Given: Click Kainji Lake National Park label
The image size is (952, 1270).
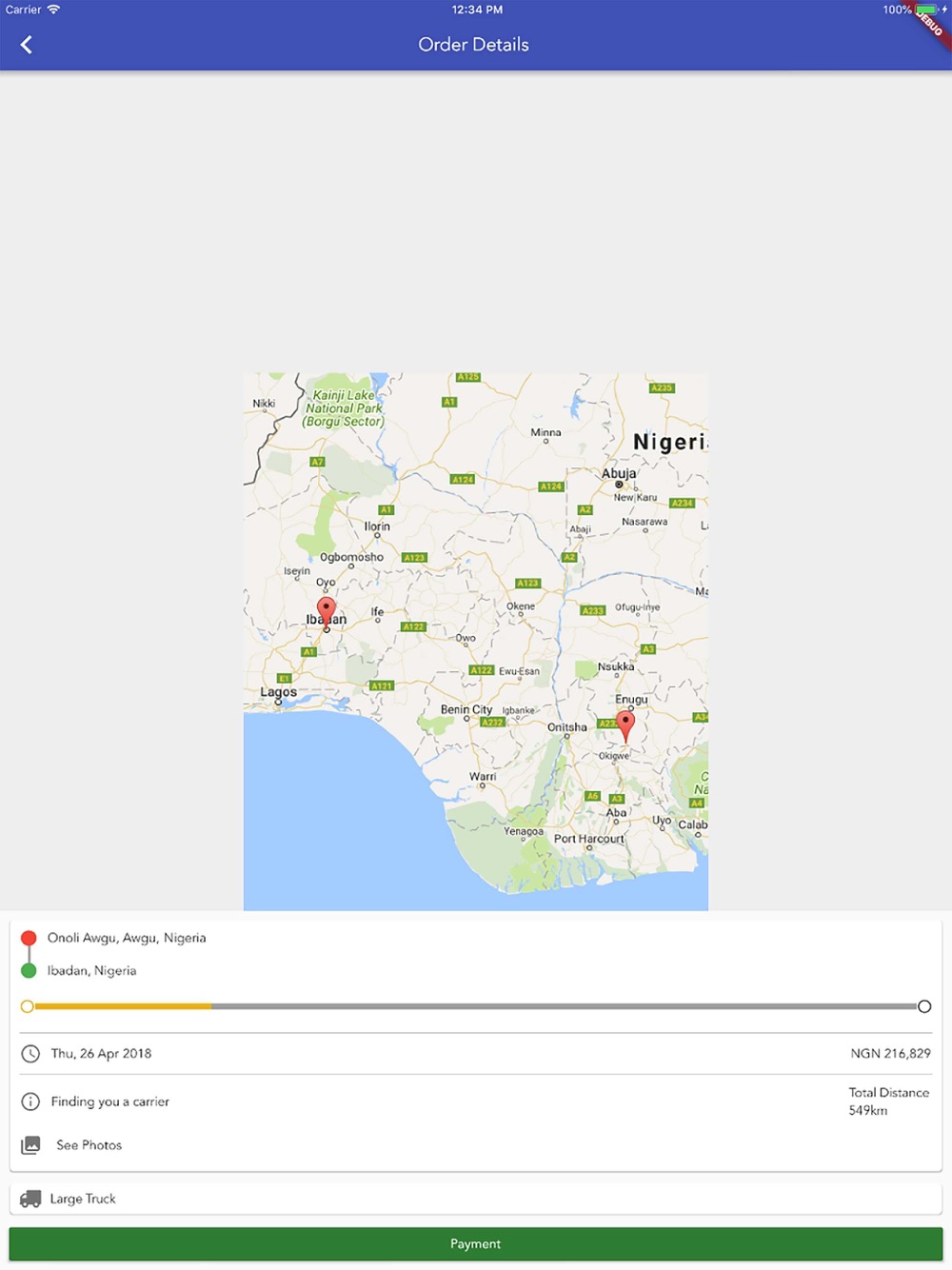Looking at the screenshot, I should pos(344,407).
